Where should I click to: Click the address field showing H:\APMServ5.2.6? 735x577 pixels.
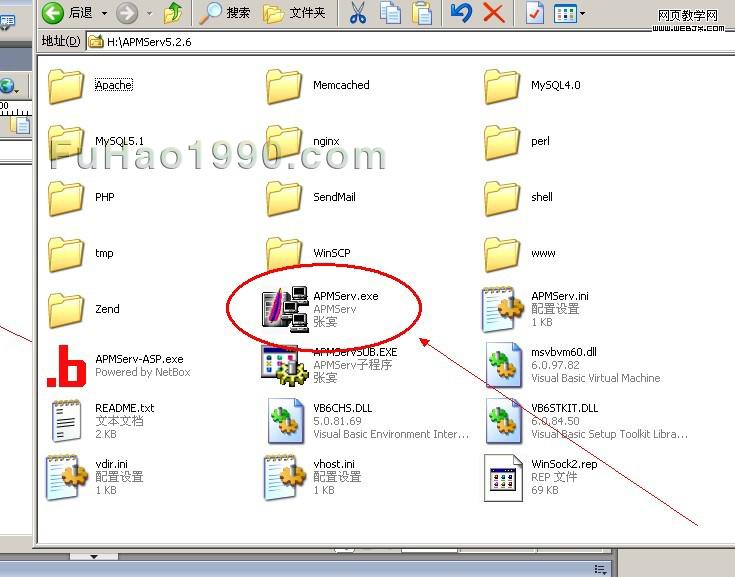point(408,42)
